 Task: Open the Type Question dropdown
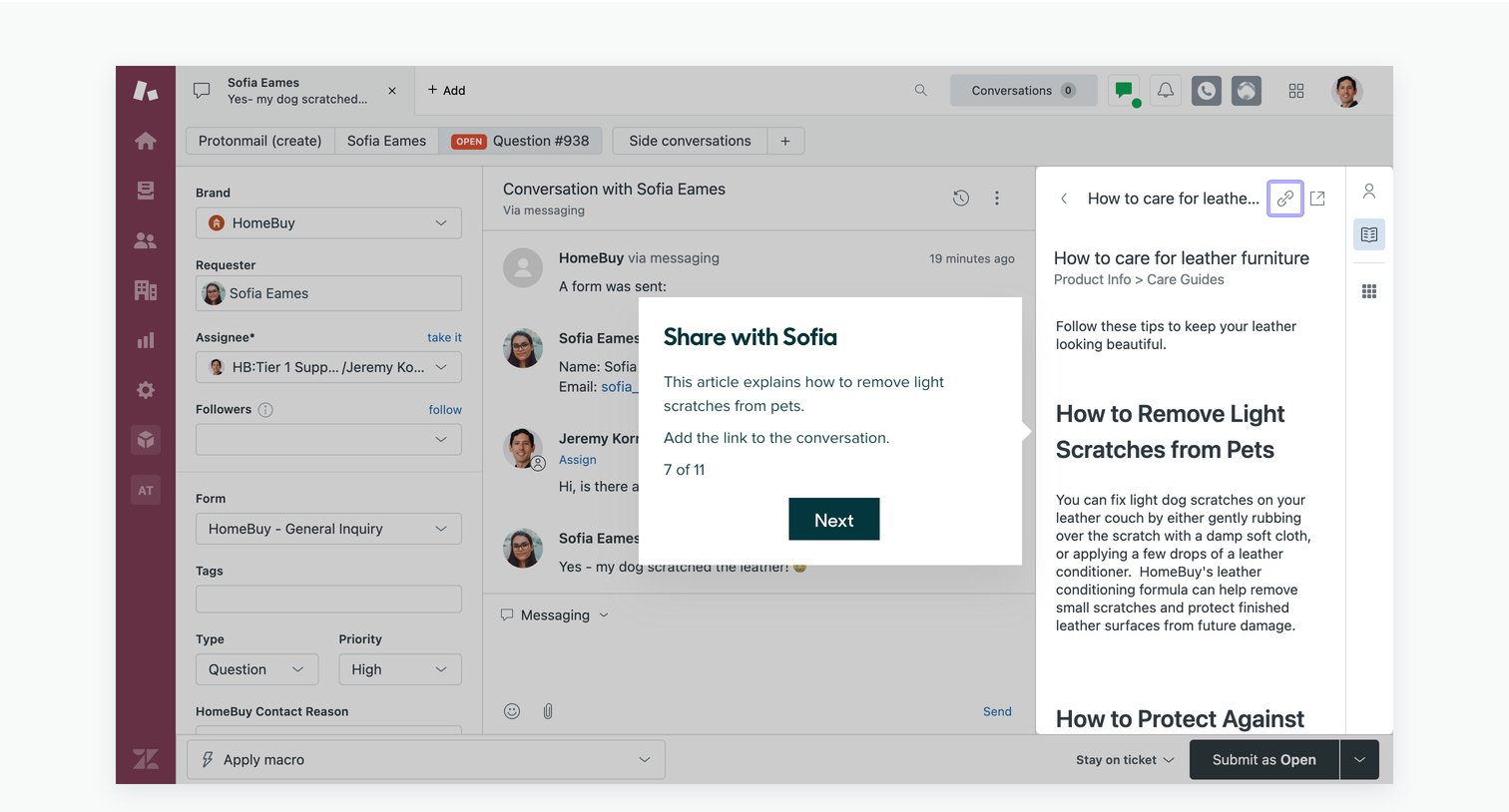pos(256,669)
